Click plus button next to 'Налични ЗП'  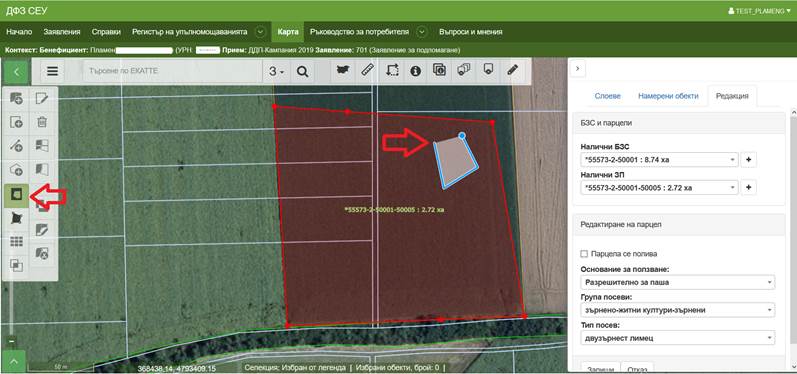tap(748, 188)
